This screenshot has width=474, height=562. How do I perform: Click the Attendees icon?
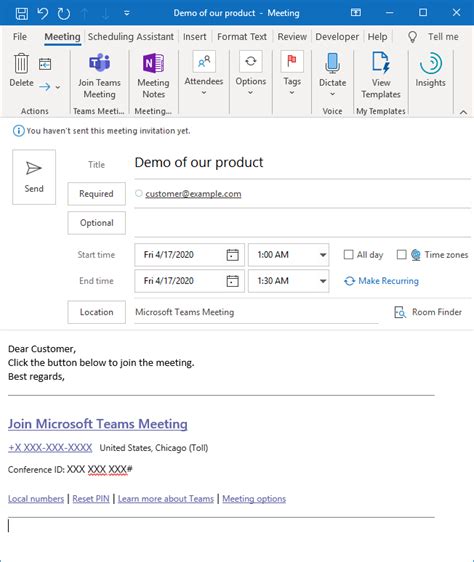coord(204,62)
